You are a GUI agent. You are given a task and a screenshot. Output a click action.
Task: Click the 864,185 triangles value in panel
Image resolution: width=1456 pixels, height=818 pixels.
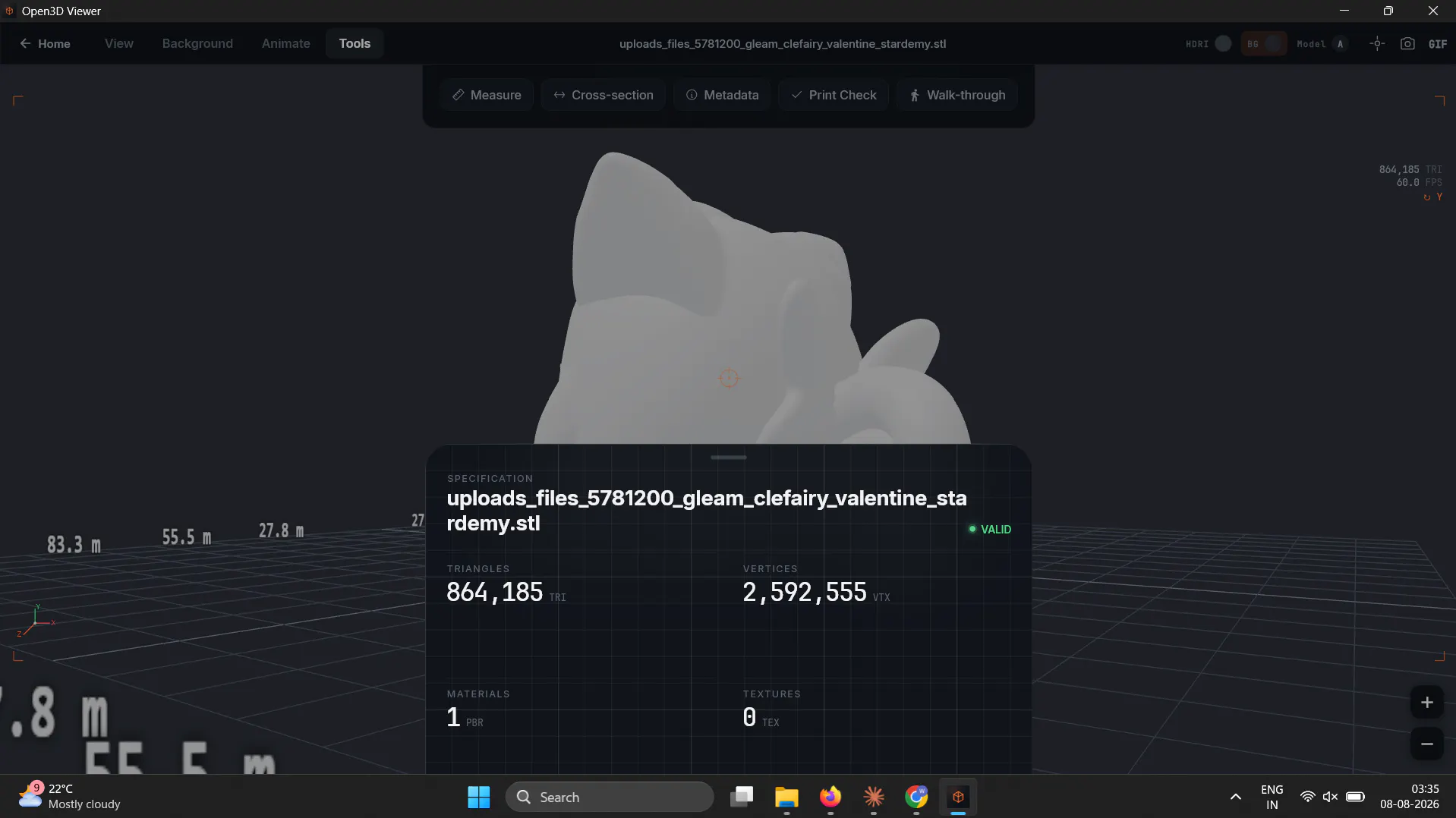tap(494, 592)
